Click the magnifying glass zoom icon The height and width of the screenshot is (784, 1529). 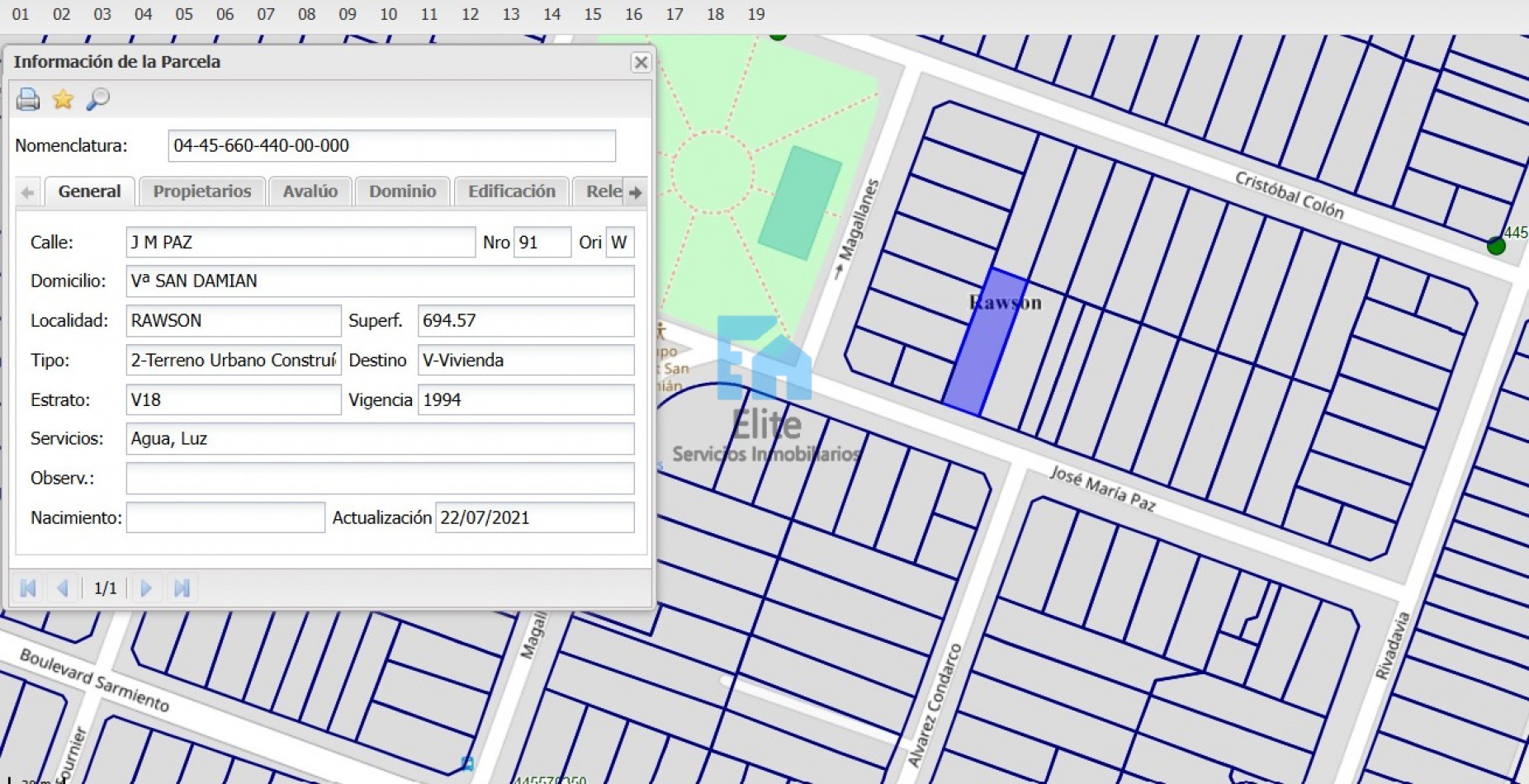[x=97, y=99]
